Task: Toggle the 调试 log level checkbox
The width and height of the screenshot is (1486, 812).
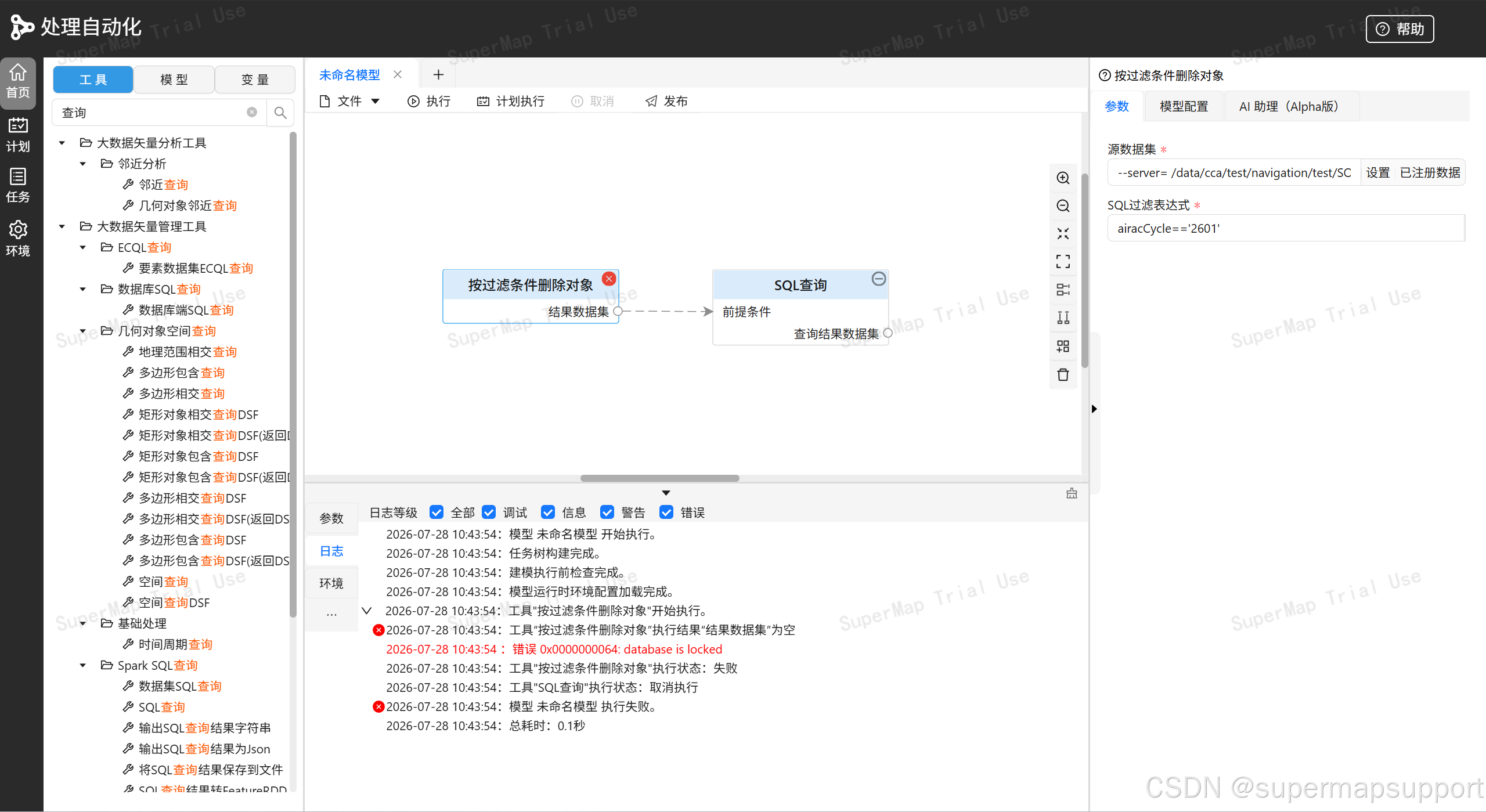Action: (x=489, y=512)
